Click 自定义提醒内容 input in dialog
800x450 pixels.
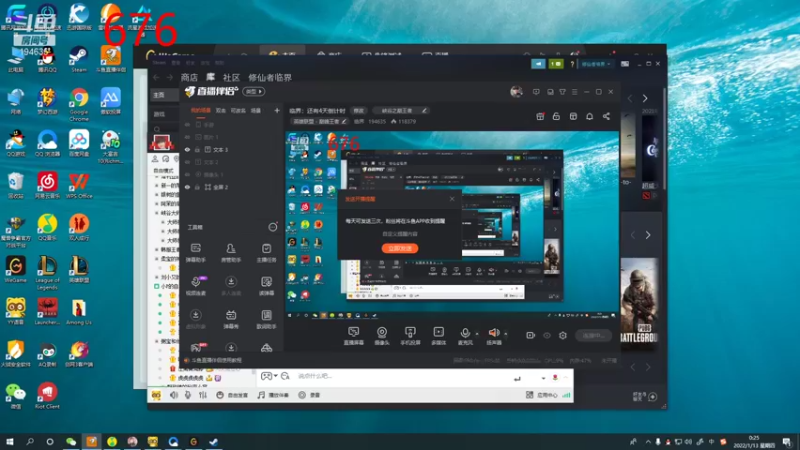[400, 234]
